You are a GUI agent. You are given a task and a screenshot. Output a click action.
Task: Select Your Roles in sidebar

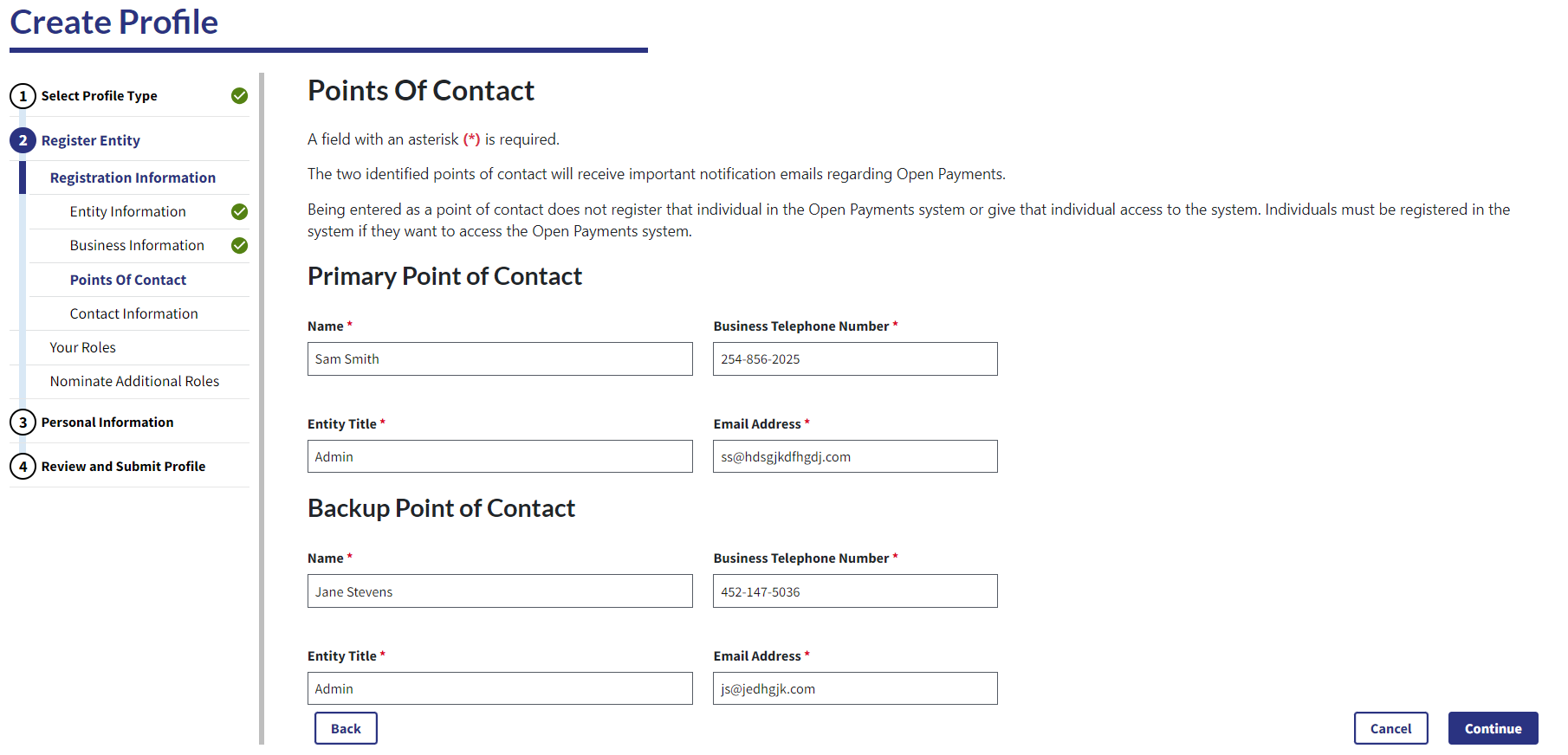pos(83,347)
